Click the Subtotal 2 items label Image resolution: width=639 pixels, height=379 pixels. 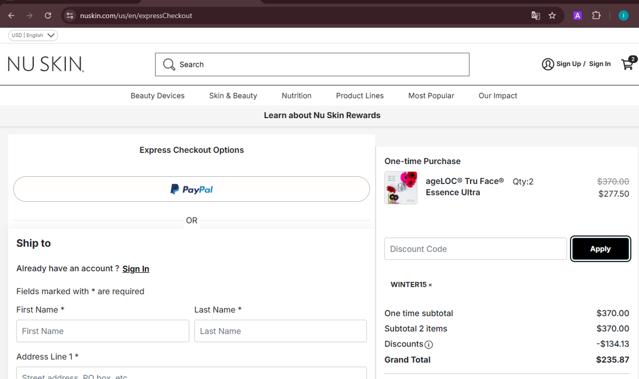416,328
